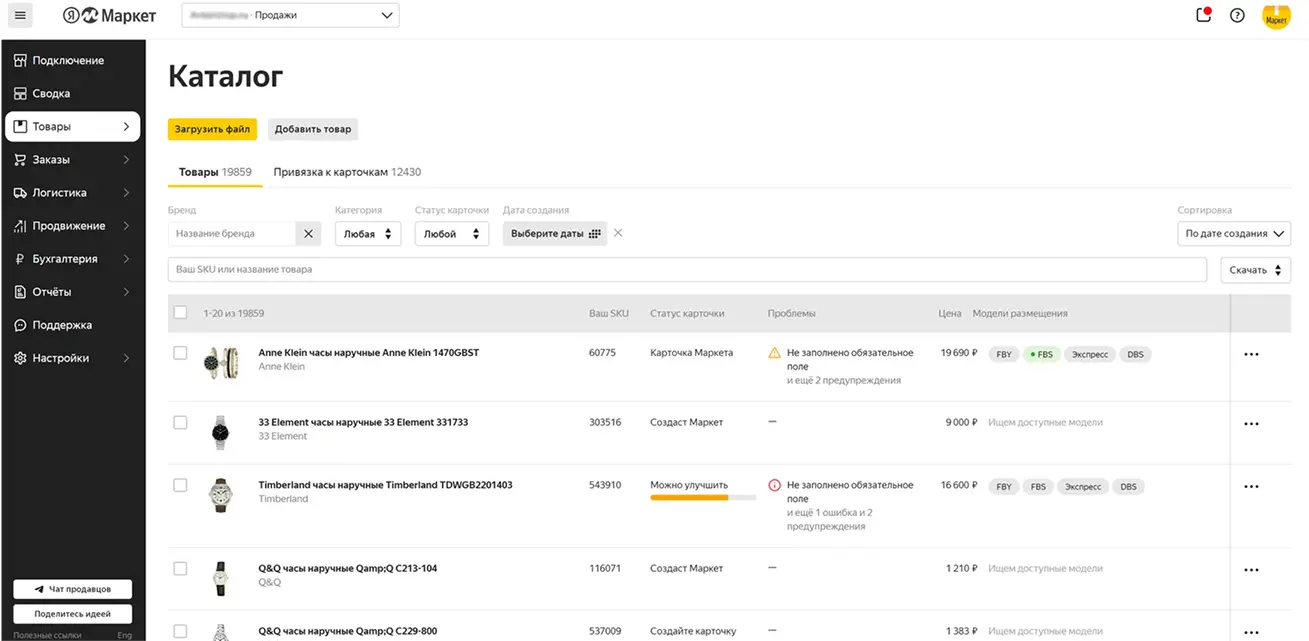Tick the Timberland TDWGB2201403 checkbox
Image resolution: width=1309 pixels, height=641 pixels.
(180, 485)
